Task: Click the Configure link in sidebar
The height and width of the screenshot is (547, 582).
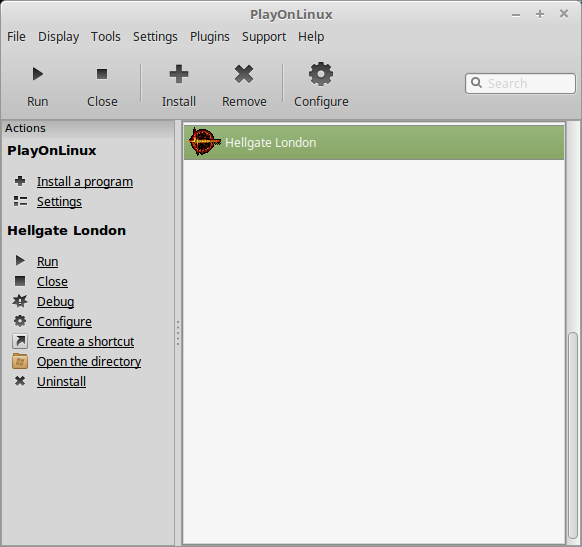Action: pos(64,322)
